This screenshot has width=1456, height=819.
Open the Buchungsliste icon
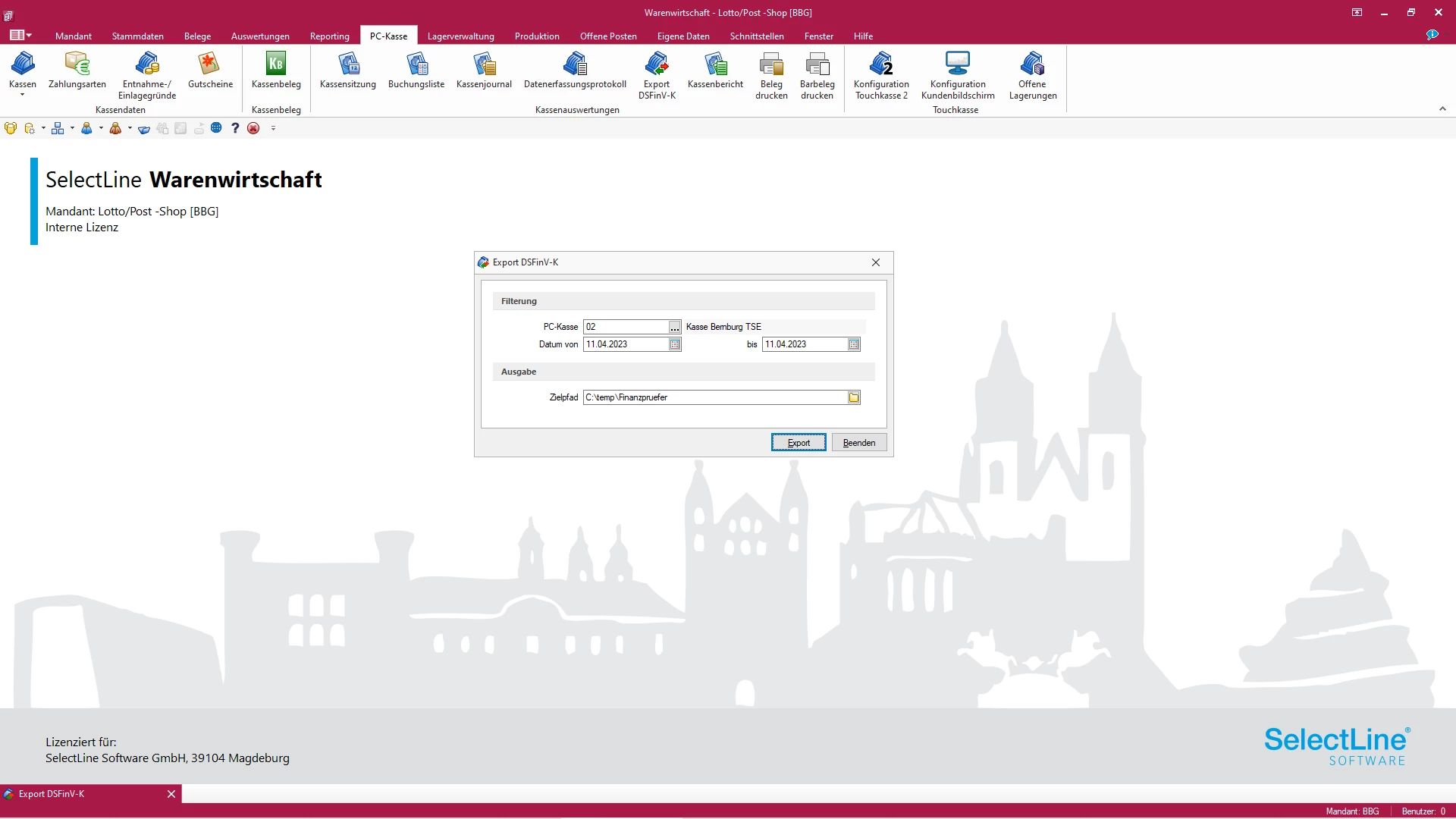click(x=416, y=70)
